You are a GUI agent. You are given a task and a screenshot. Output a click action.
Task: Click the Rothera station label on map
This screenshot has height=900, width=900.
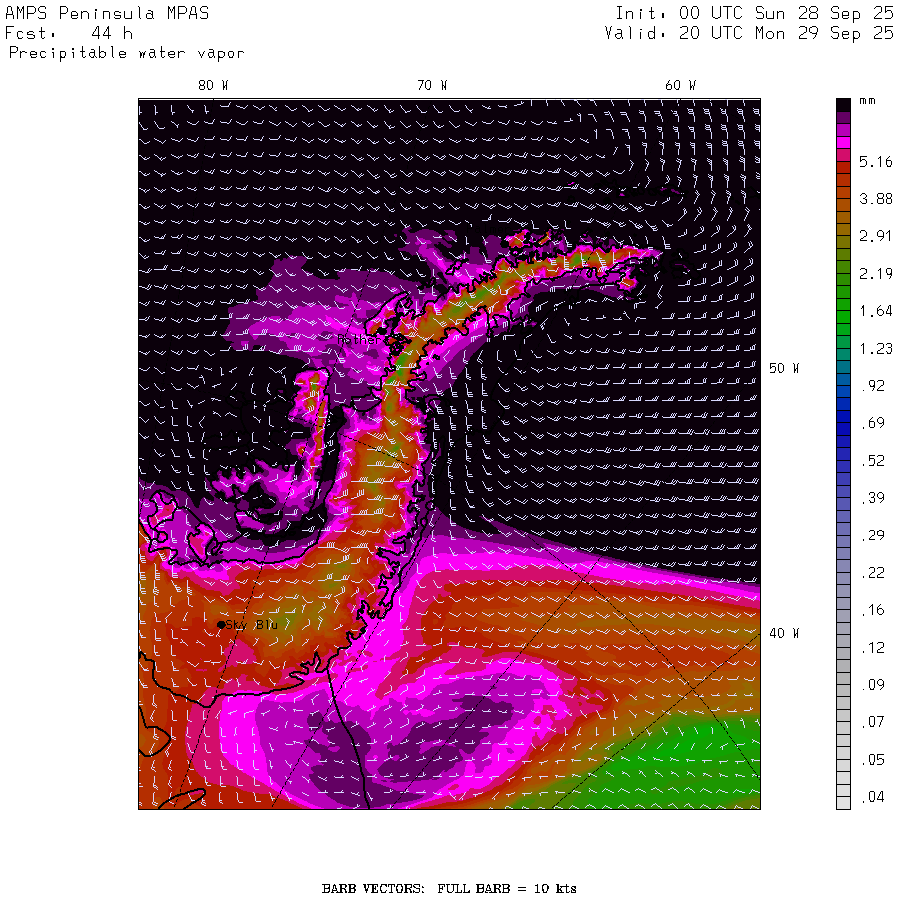359,339
